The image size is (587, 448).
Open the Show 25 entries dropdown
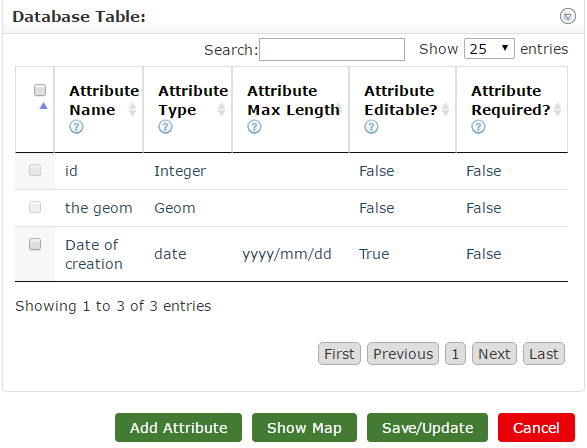coord(489,49)
